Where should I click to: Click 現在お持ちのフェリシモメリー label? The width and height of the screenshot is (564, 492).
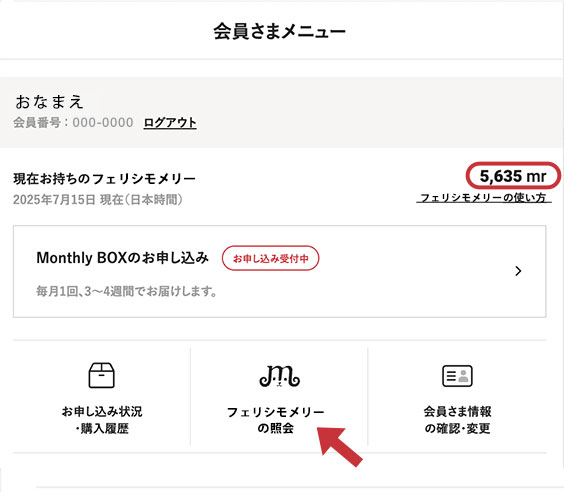(x=104, y=179)
